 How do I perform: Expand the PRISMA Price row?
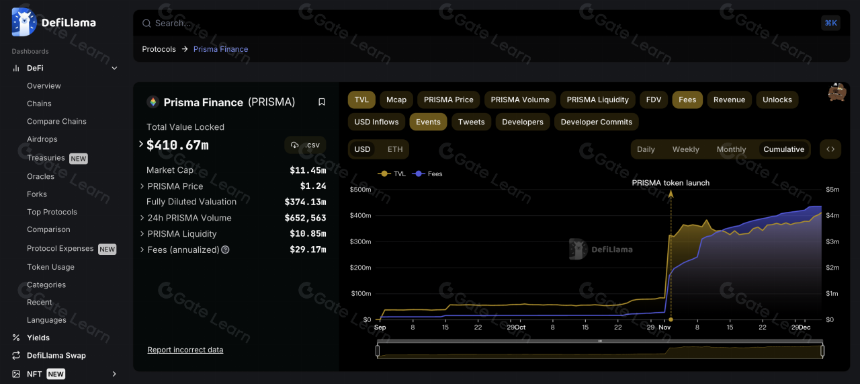[x=142, y=187]
